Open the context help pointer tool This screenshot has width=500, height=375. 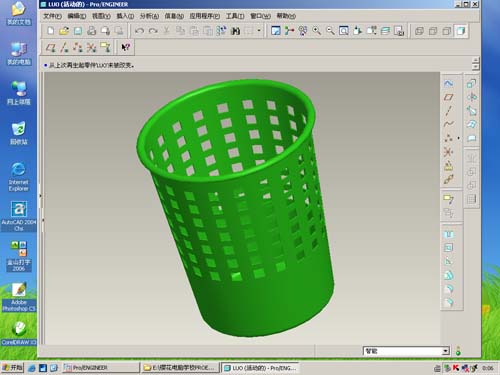125,47
